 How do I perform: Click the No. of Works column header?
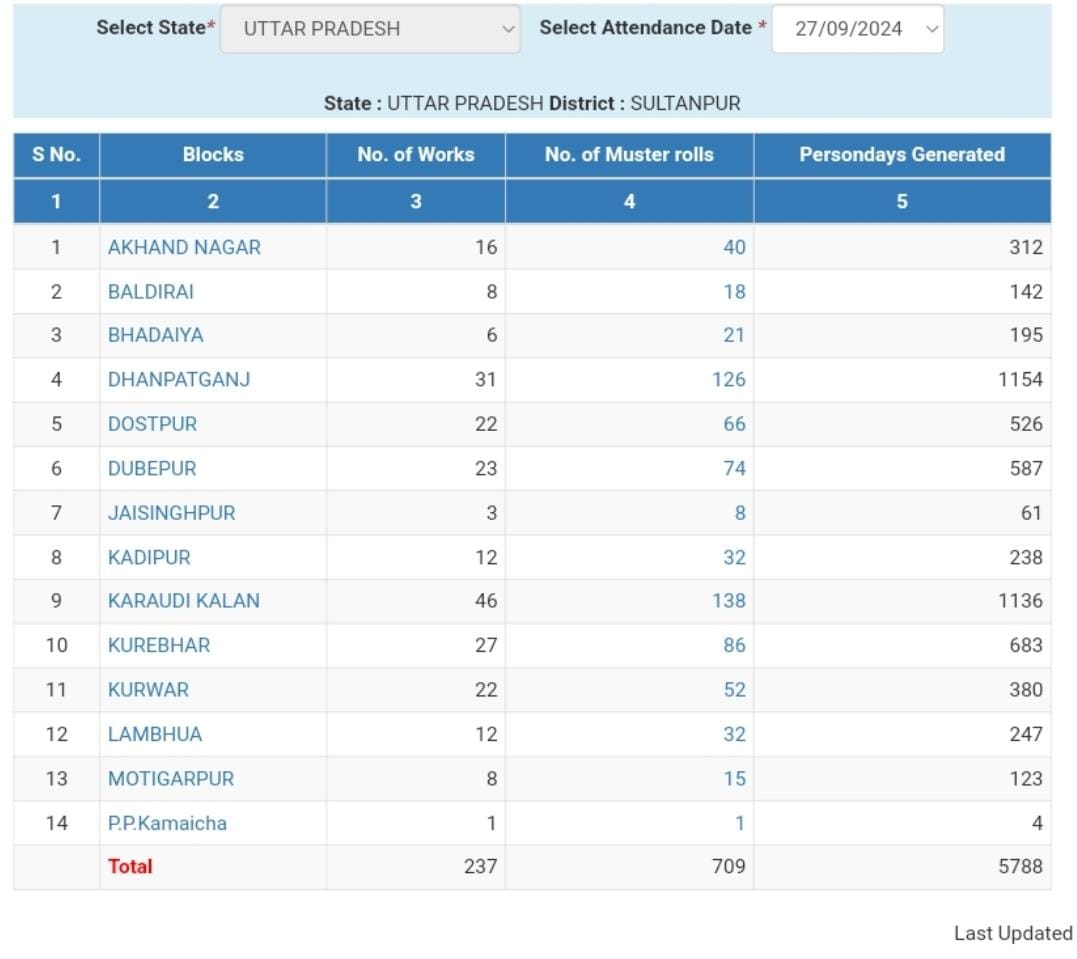[415, 155]
